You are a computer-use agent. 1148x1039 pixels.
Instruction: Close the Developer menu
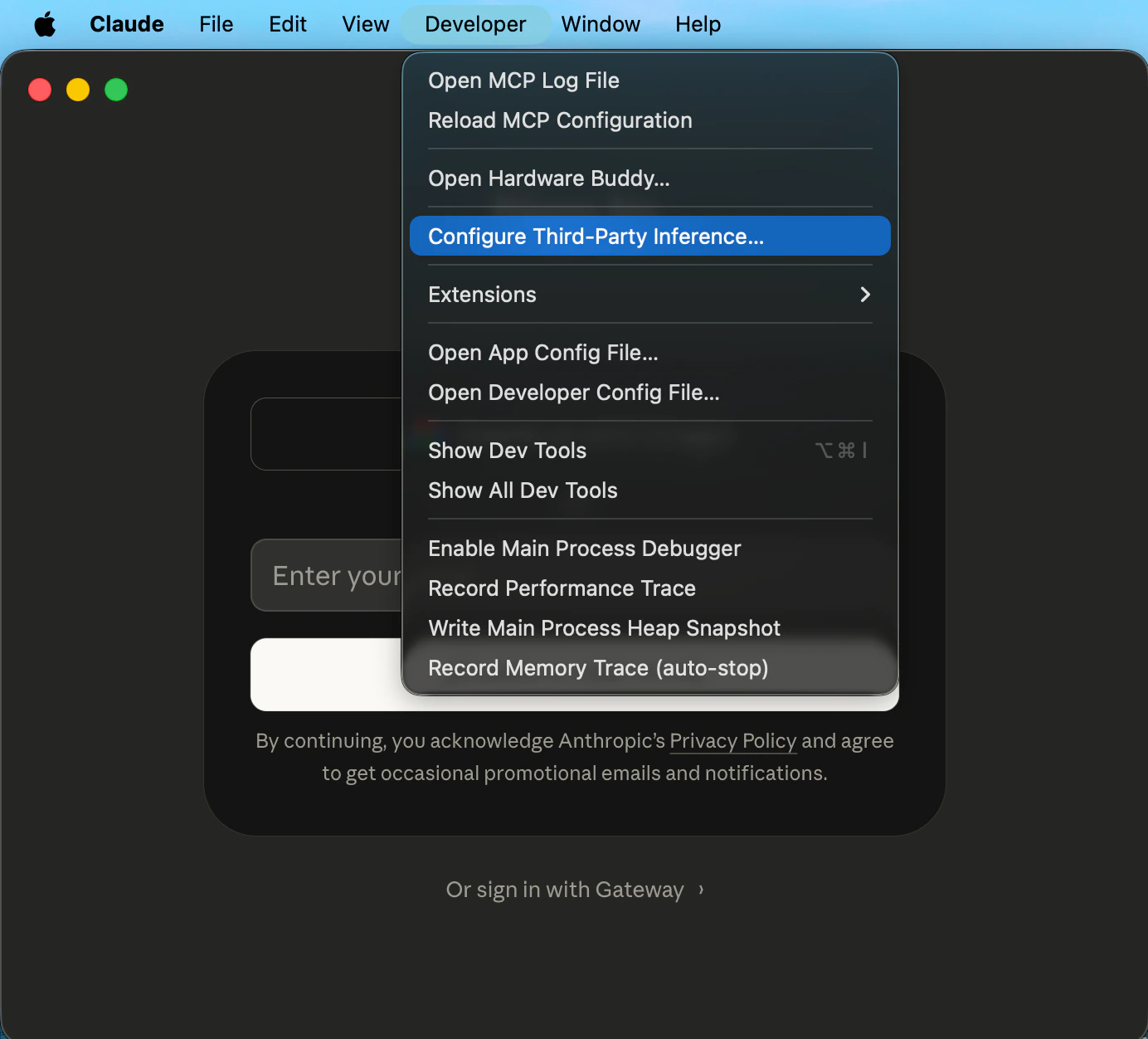[475, 24]
